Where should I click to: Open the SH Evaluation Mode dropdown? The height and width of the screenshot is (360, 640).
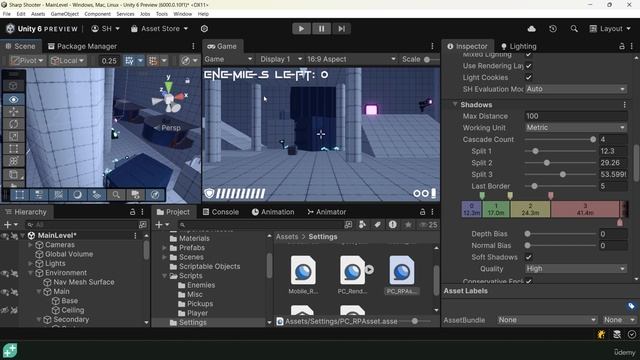click(576, 89)
